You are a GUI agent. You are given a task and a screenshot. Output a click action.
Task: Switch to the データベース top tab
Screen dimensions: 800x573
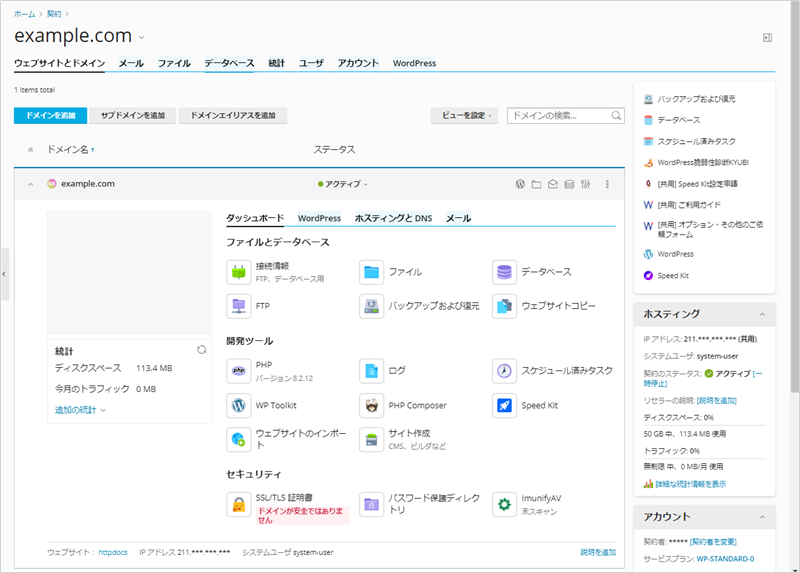(229, 63)
